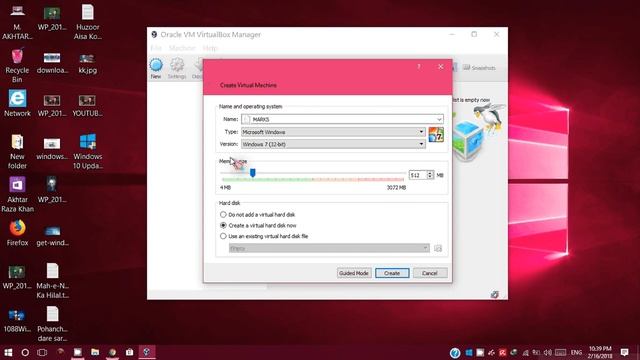
Task: Open the Snapshots button in VirtualBox Manager
Action: [x=479, y=68]
